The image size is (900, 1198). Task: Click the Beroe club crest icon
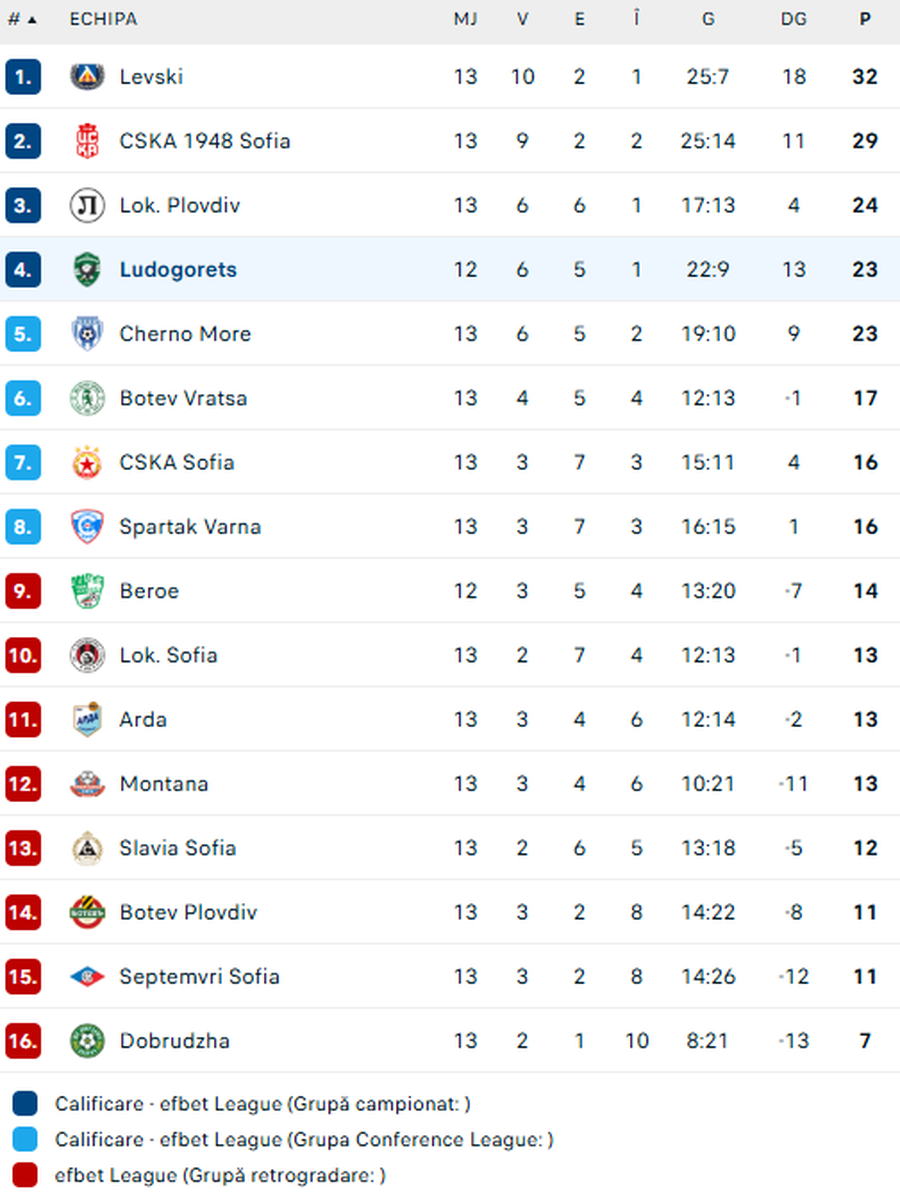click(x=87, y=591)
